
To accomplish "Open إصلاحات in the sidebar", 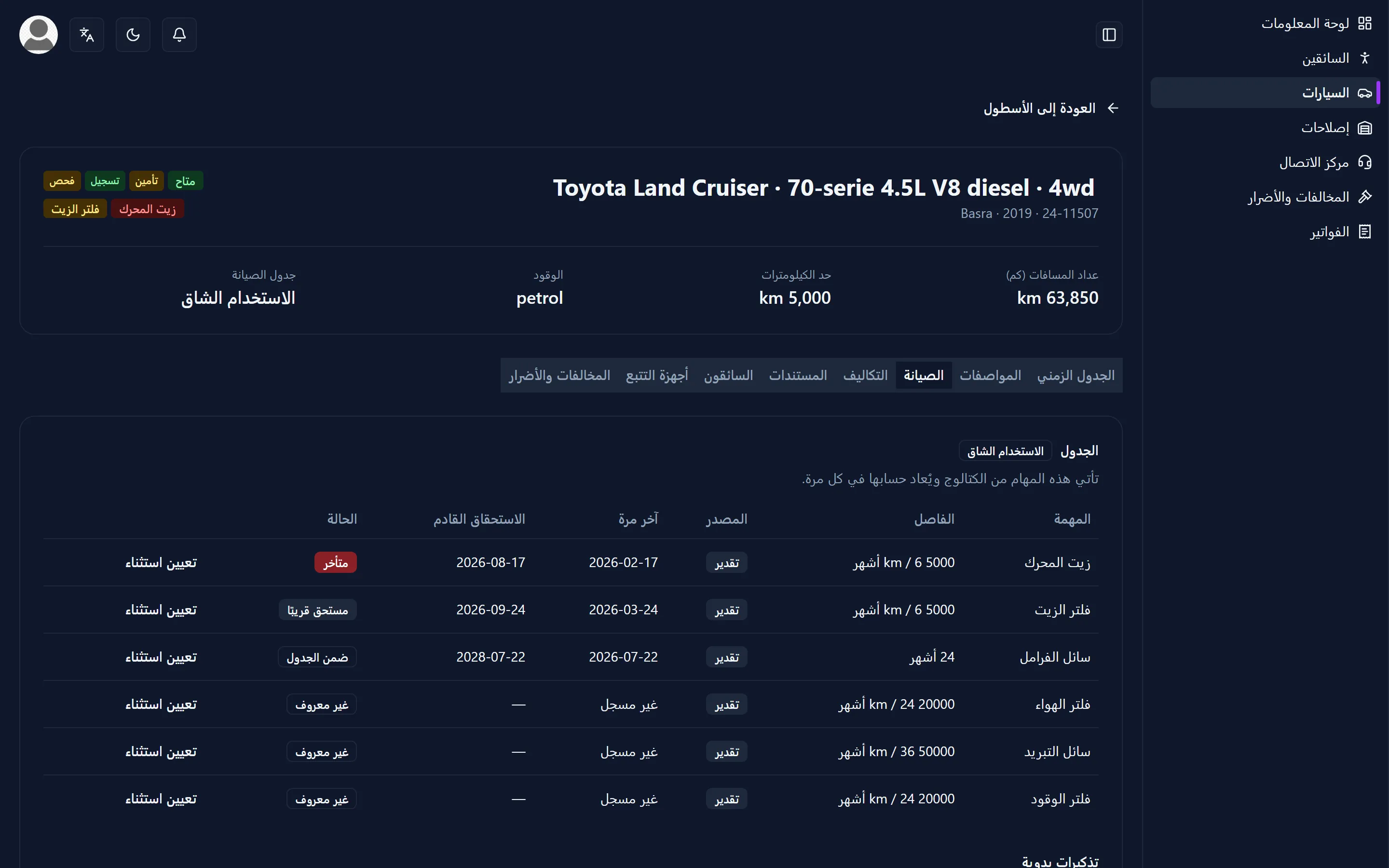I will [x=1325, y=127].
